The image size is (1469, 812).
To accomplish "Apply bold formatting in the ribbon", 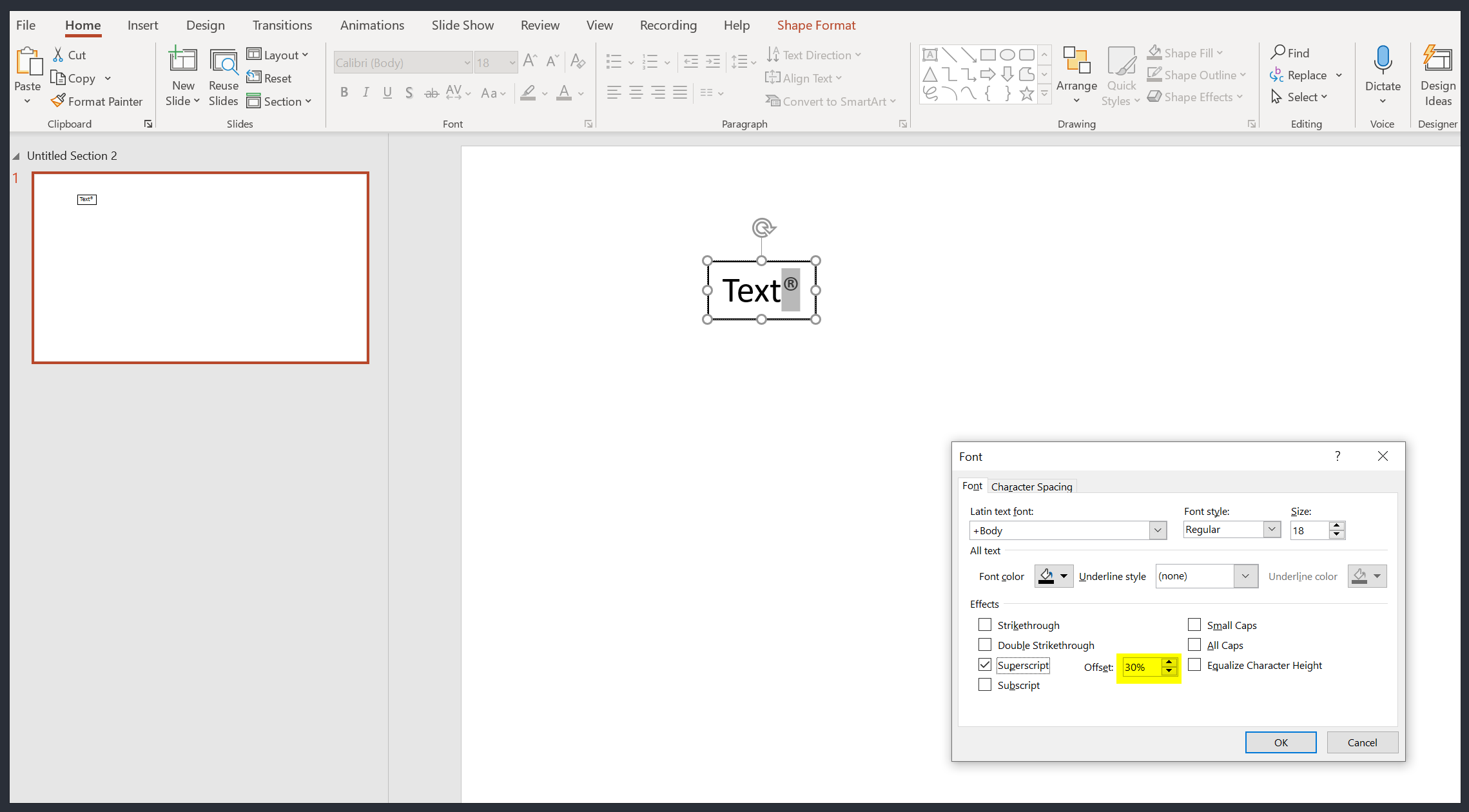I will click(x=344, y=92).
